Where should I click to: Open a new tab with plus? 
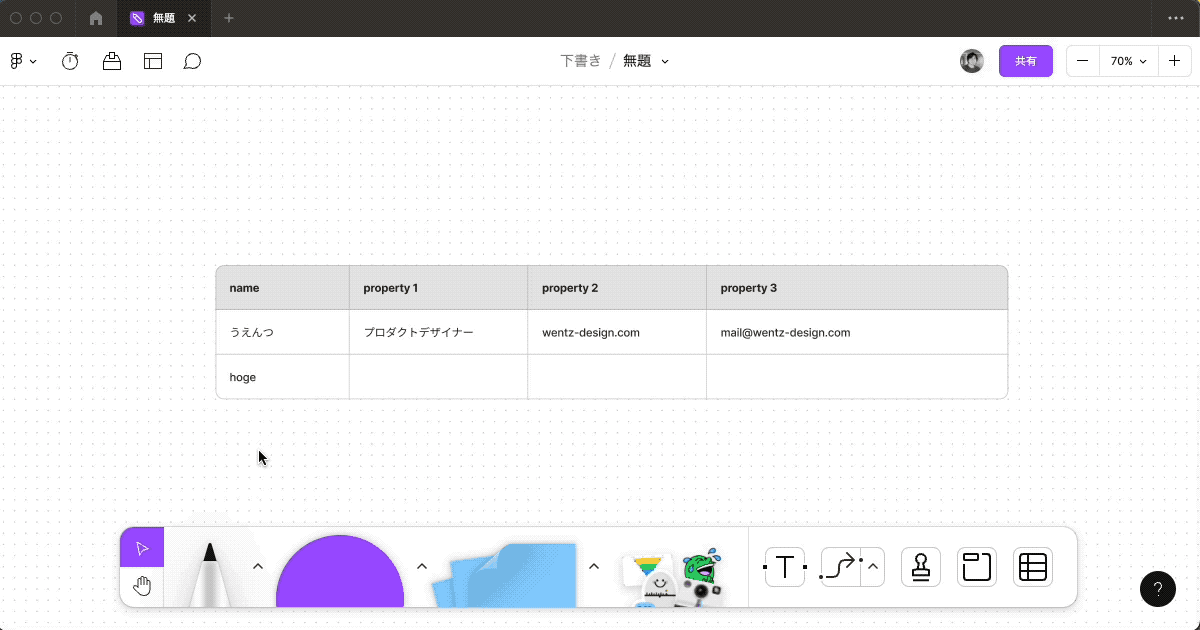229,18
